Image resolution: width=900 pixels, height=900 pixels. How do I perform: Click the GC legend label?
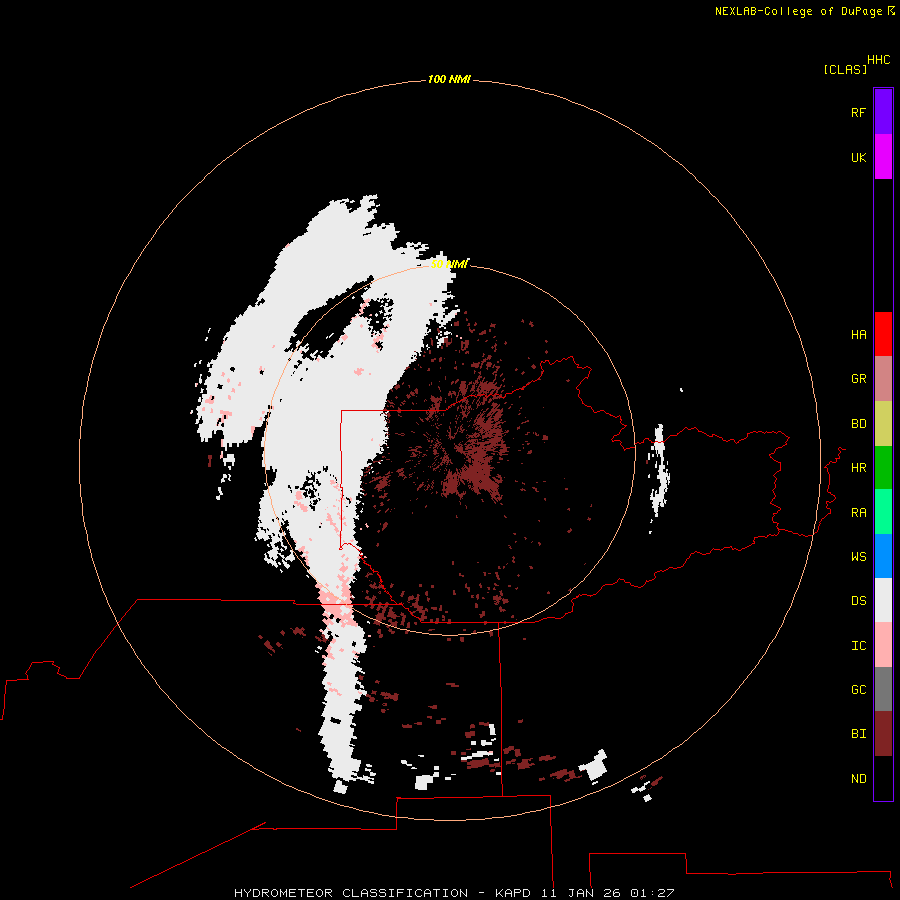[x=858, y=690]
